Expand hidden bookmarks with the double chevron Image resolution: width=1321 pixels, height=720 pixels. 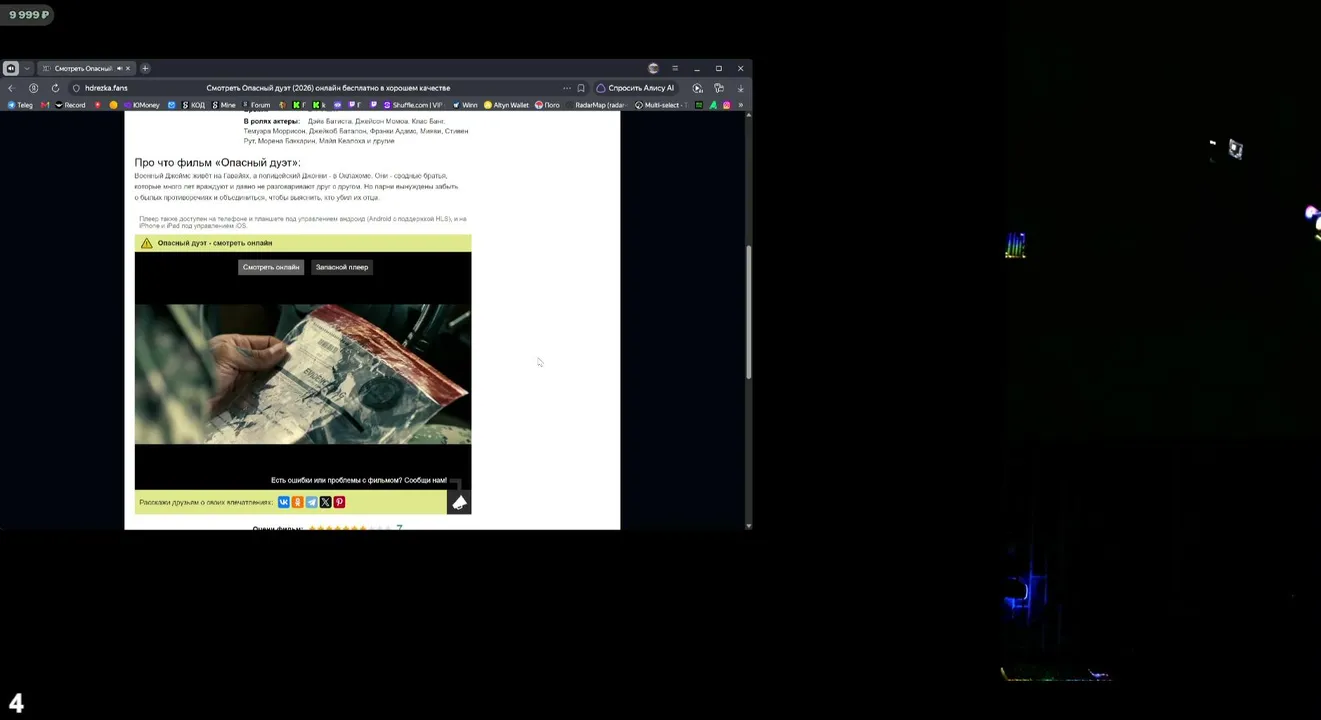click(740, 105)
